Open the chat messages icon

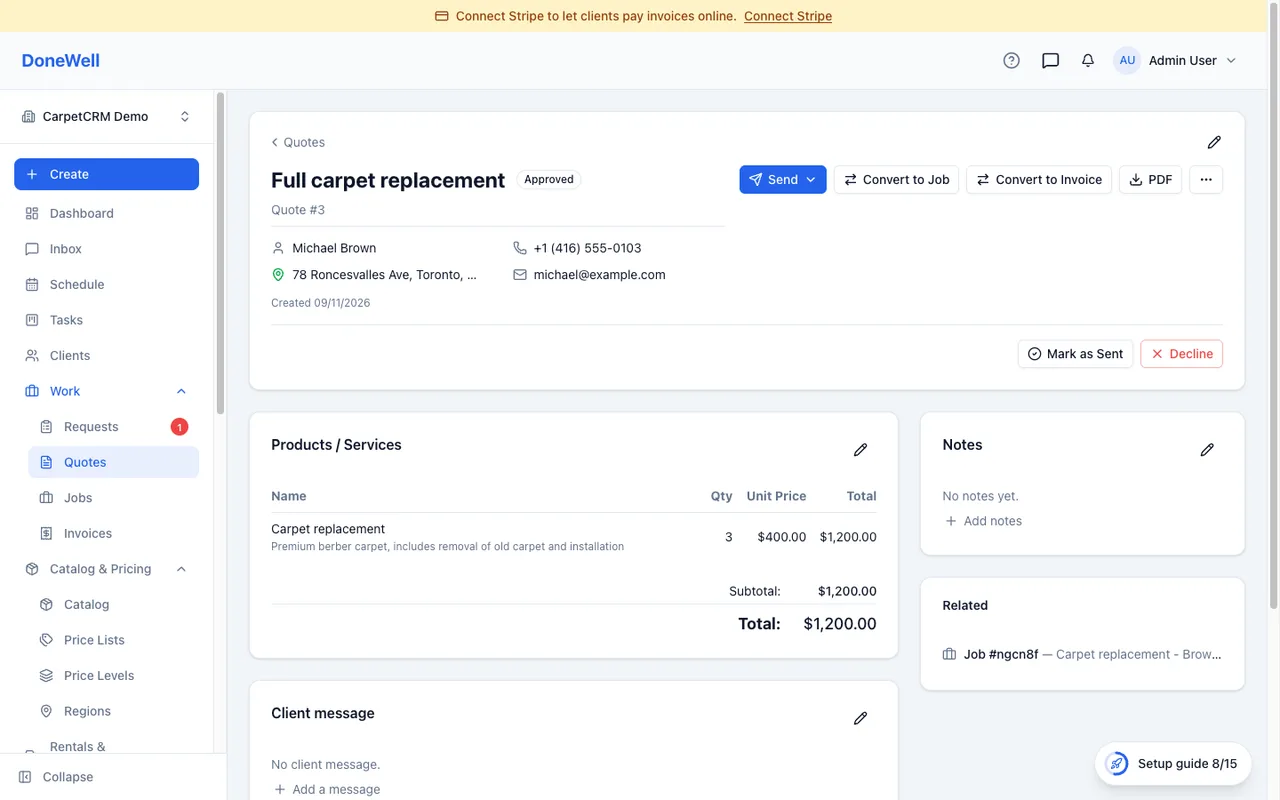tap(1050, 61)
